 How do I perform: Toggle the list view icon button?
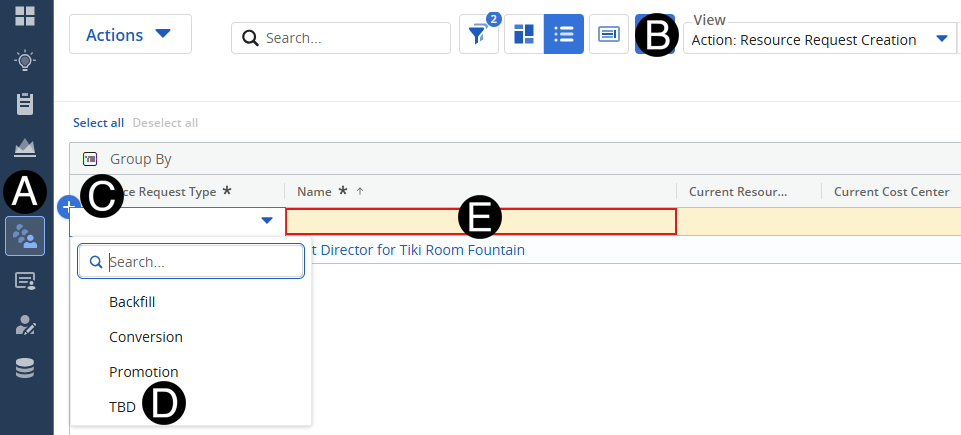[x=564, y=35]
